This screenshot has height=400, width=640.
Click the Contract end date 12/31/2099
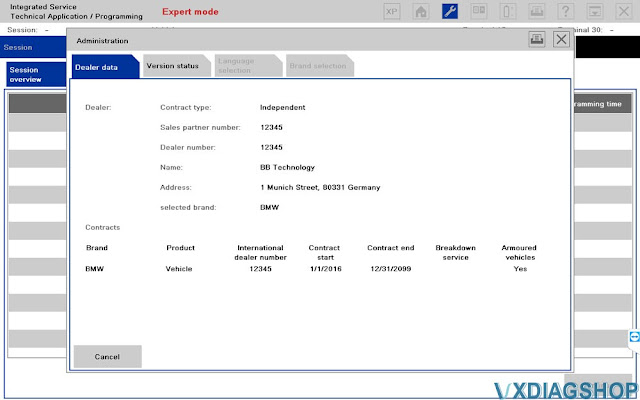[391, 269]
